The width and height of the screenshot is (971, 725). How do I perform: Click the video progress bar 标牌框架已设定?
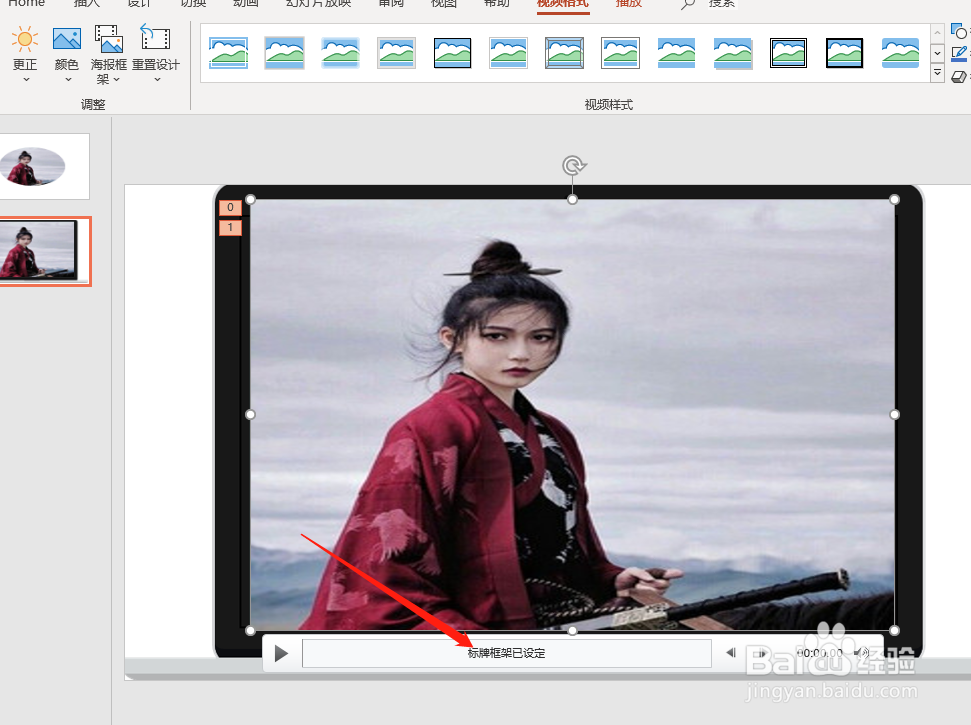507,653
